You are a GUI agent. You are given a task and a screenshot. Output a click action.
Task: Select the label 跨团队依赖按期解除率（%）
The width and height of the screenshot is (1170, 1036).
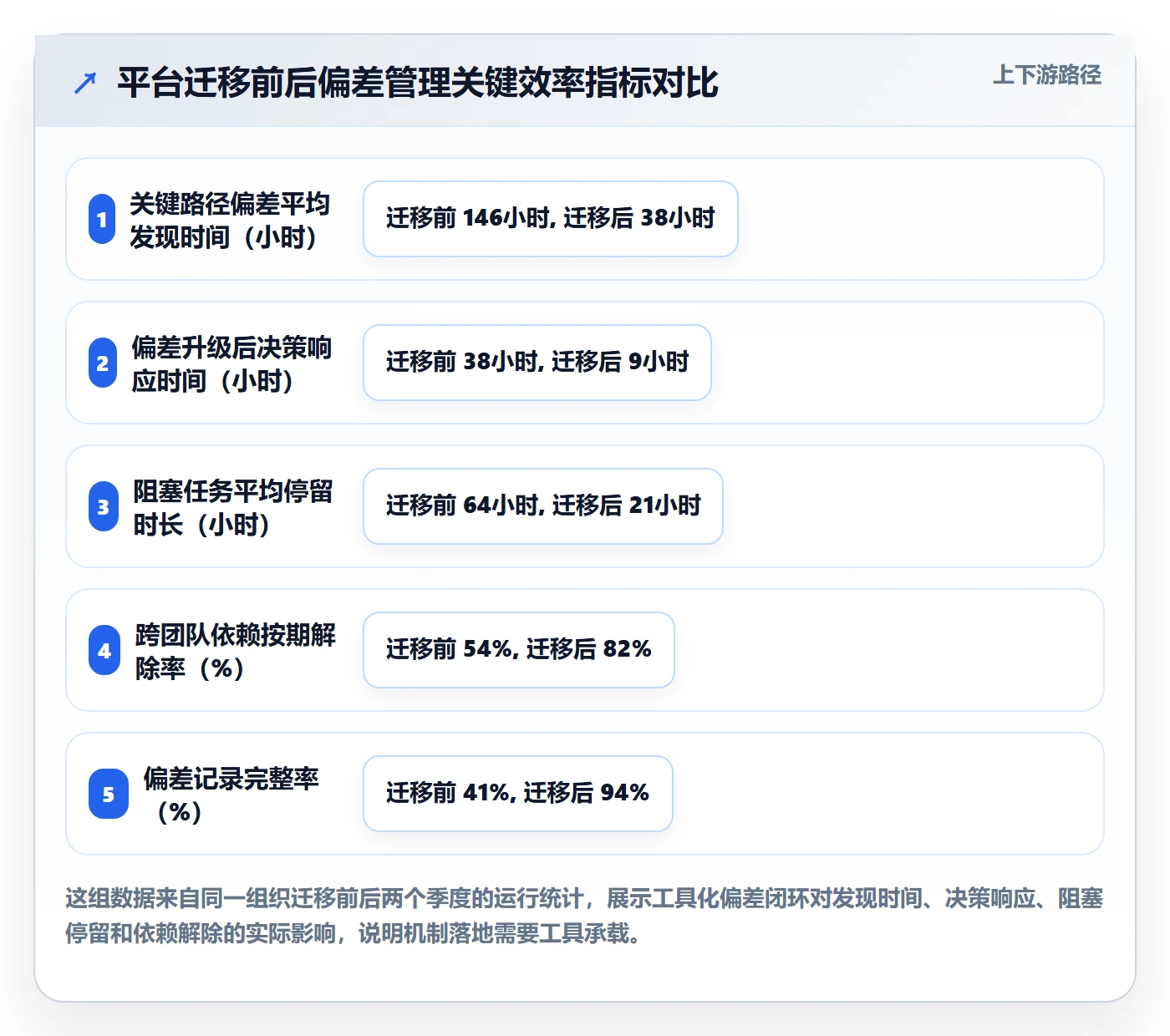tap(236, 651)
